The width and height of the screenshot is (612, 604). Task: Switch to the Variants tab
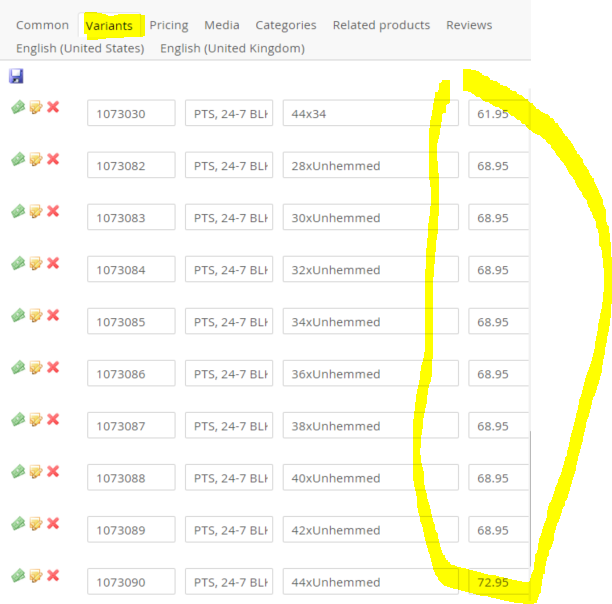109,25
